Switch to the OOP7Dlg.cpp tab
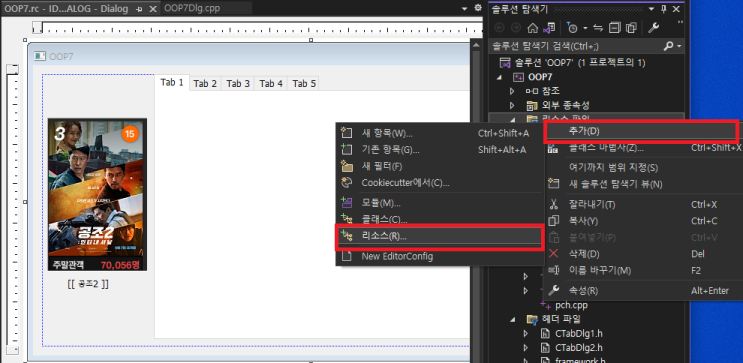Image resolution: width=743 pixels, height=363 pixels. (192, 9)
